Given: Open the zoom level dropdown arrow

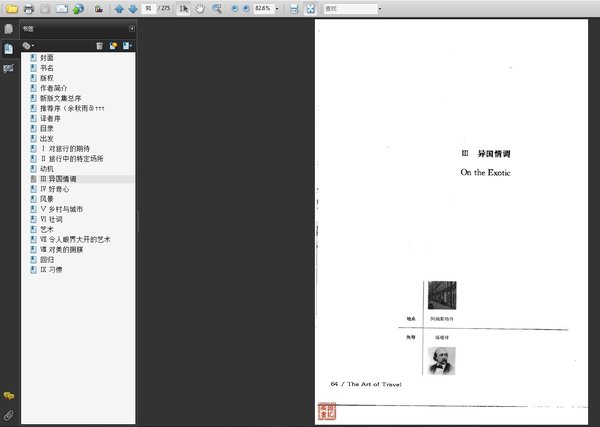Looking at the screenshot, I should (277, 8).
